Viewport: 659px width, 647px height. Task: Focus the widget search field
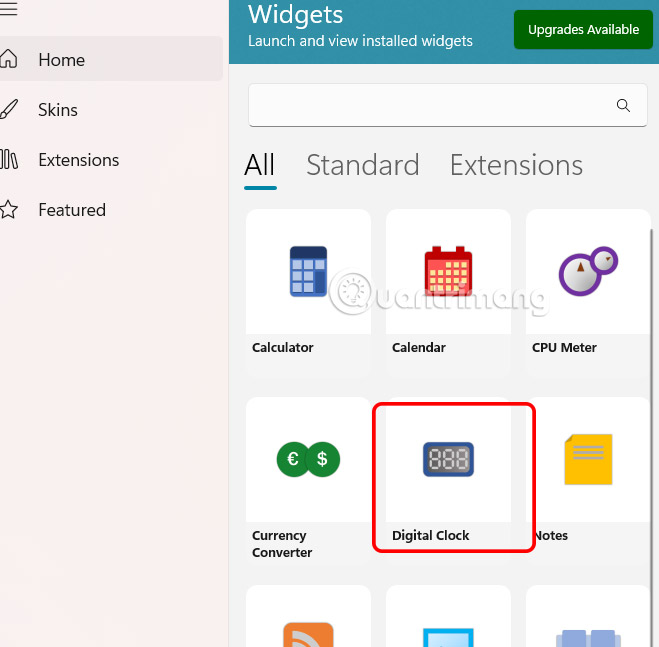click(x=430, y=106)
